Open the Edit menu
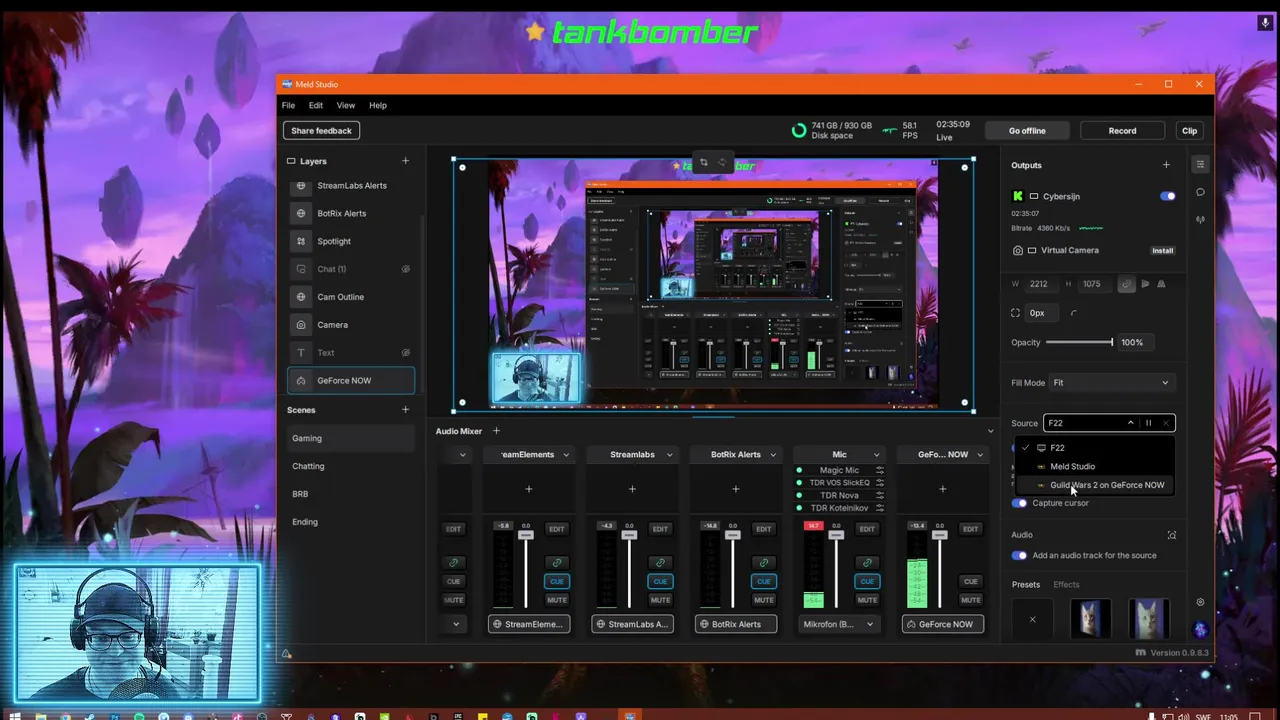Viewport: 1280px width, 720px height. coord(316,105)
